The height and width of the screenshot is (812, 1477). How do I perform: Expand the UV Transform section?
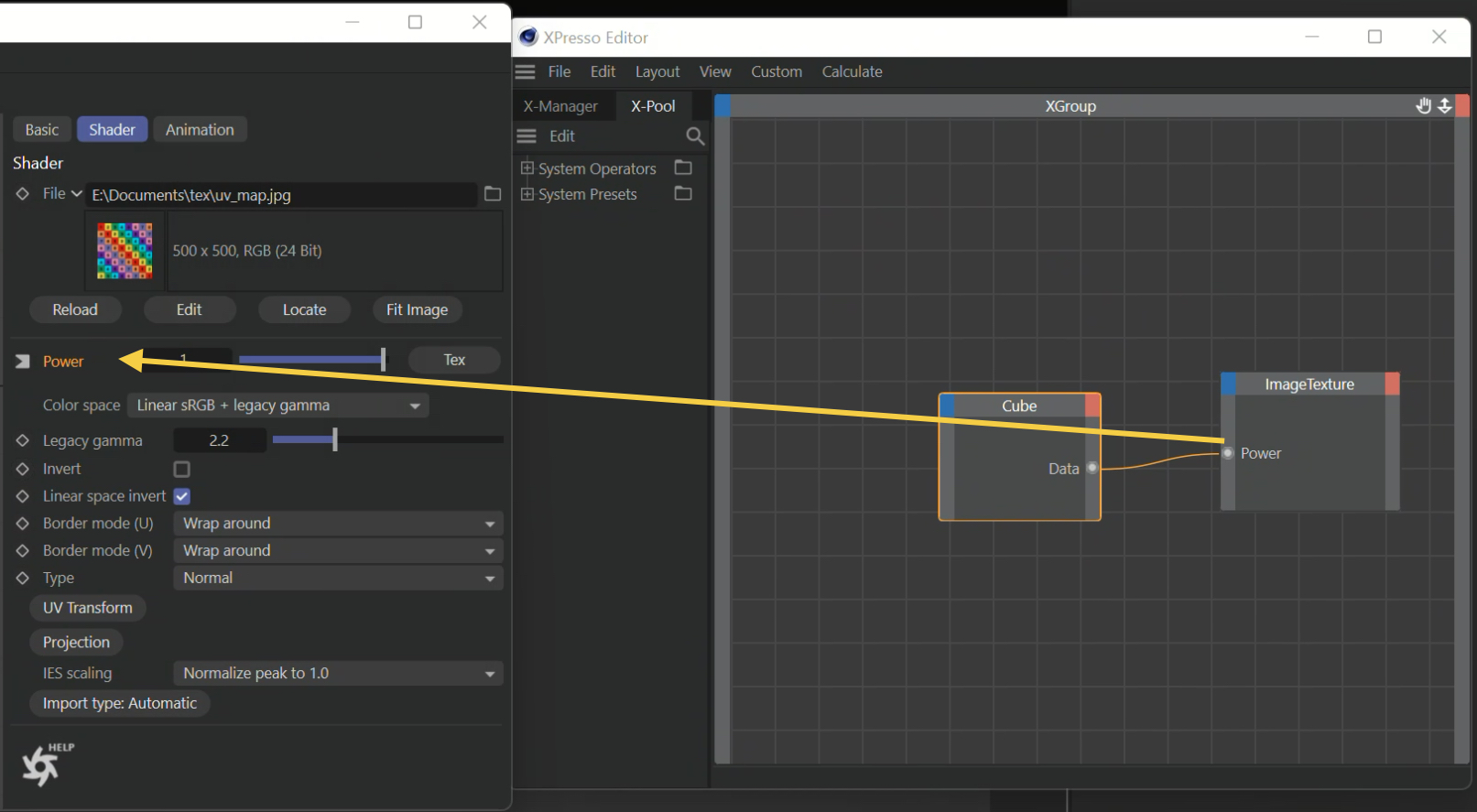click(x=88, y=608)
